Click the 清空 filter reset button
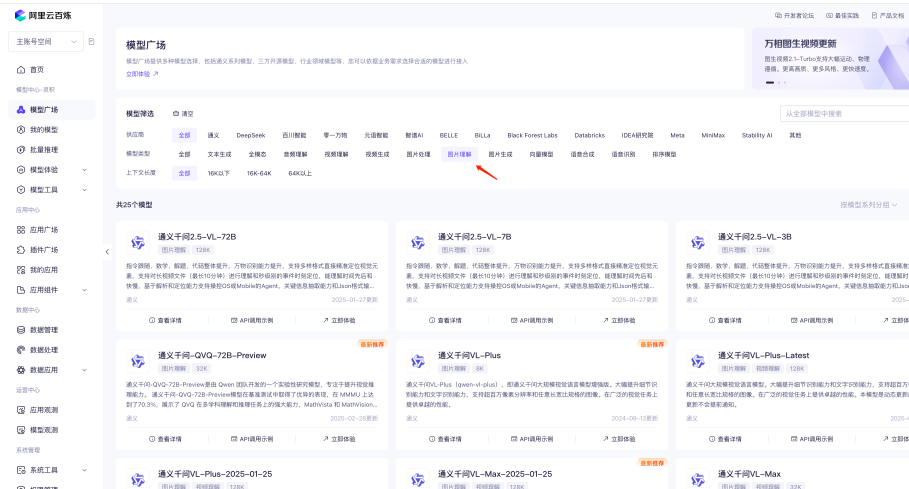This screenshot has height=489, width=909. [x=183, y=114]
